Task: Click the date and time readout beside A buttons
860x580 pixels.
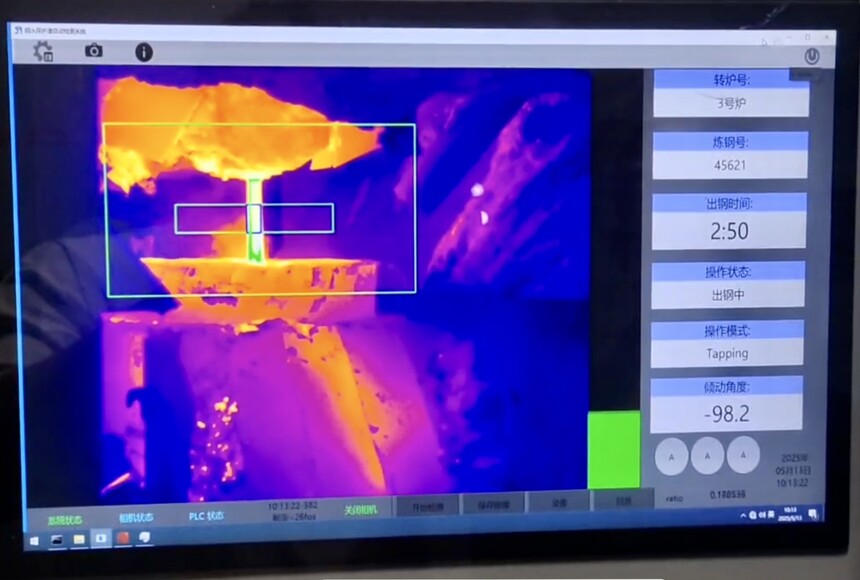Action: (x=793, y=470)
